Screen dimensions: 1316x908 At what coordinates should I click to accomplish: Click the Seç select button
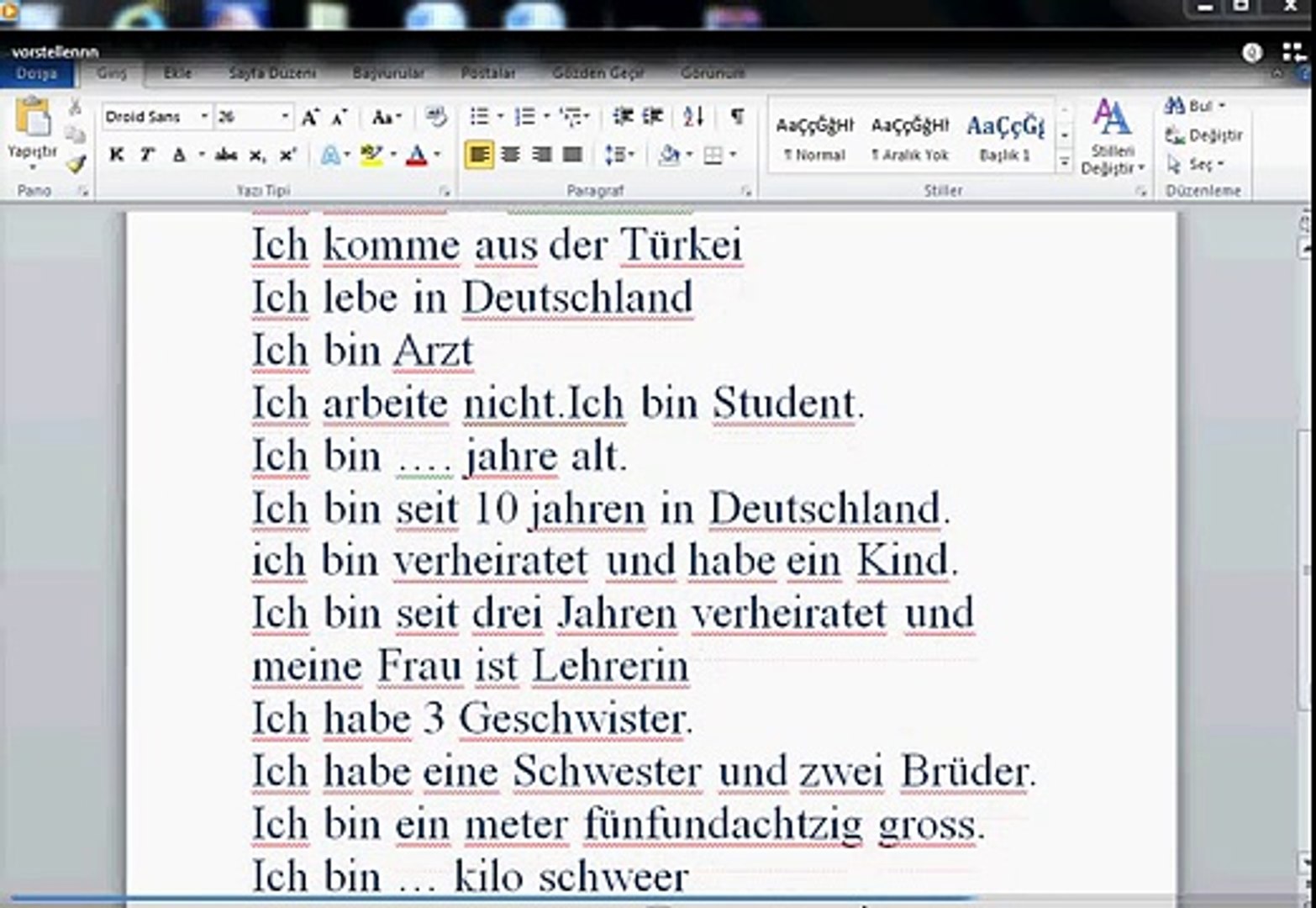point(1196,164)
